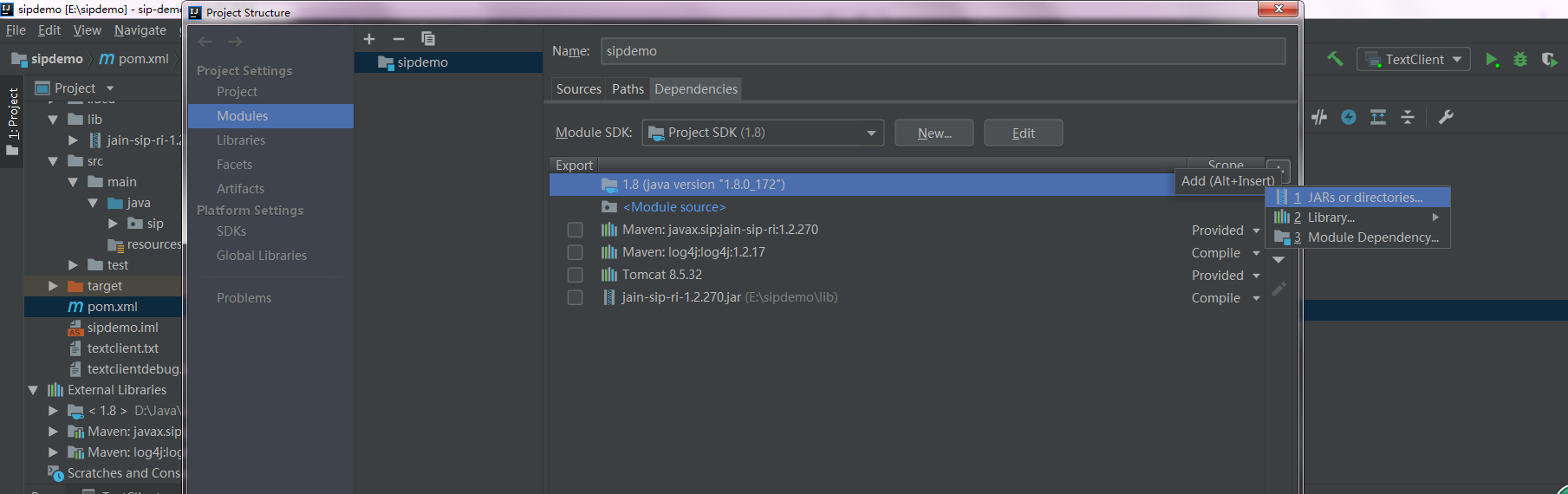
Task: Click sipdemo module folder icon in breadcrumb
Action: [19, 59]
